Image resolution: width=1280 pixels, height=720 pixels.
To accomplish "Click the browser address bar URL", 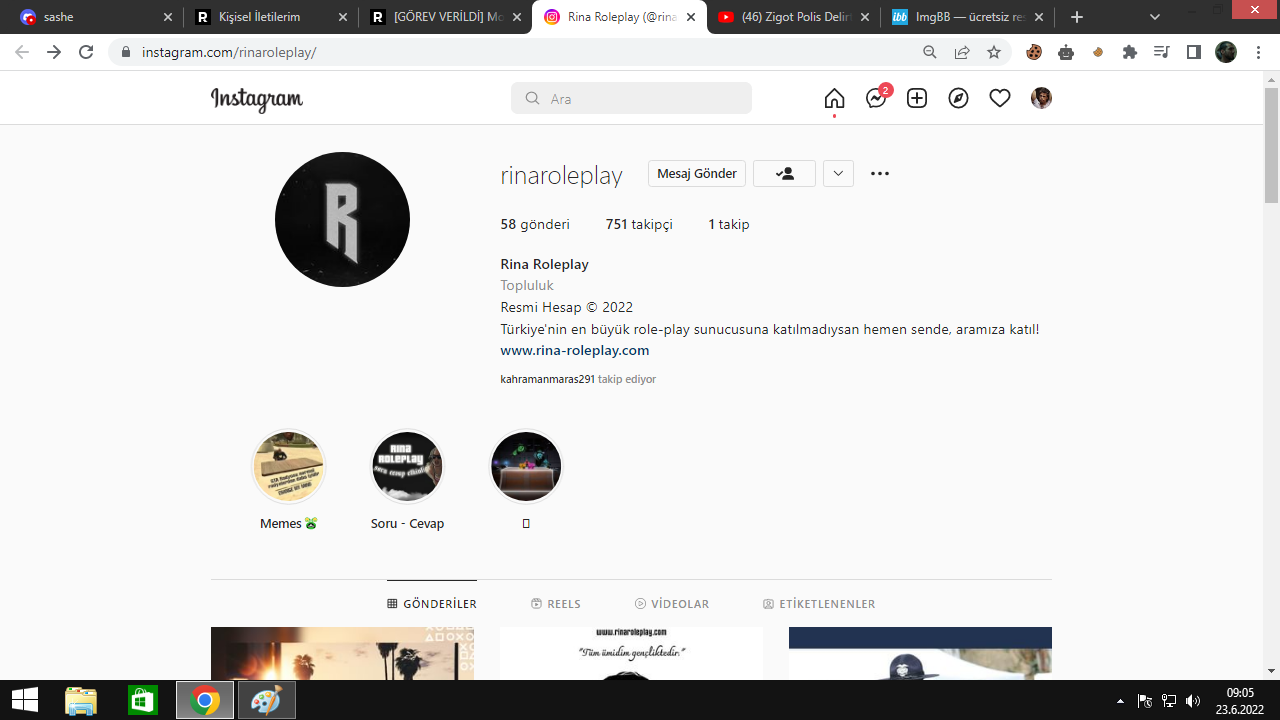I will pos(229,52).
